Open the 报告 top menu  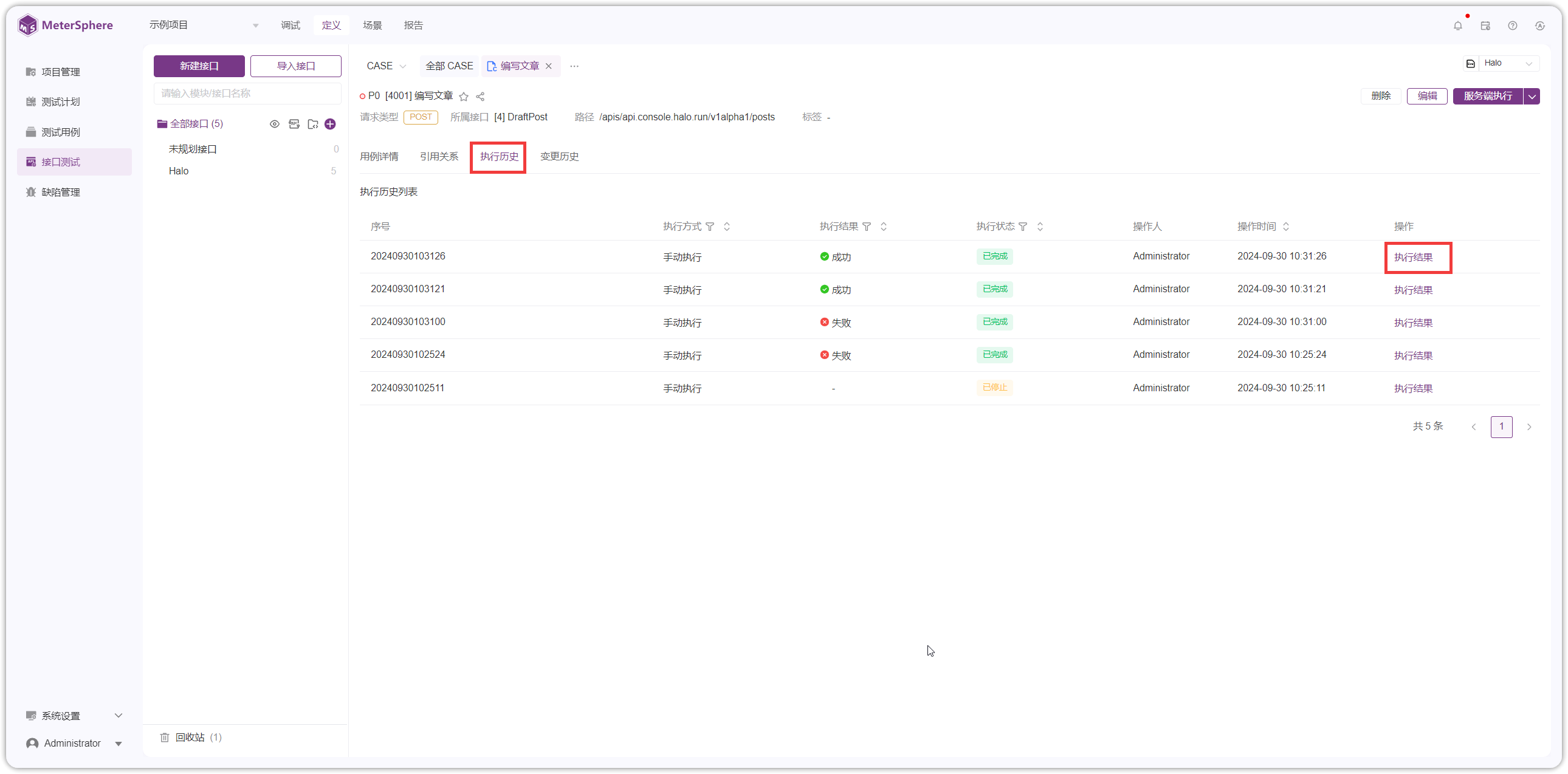pyautogui.click(x=413, y=25)
